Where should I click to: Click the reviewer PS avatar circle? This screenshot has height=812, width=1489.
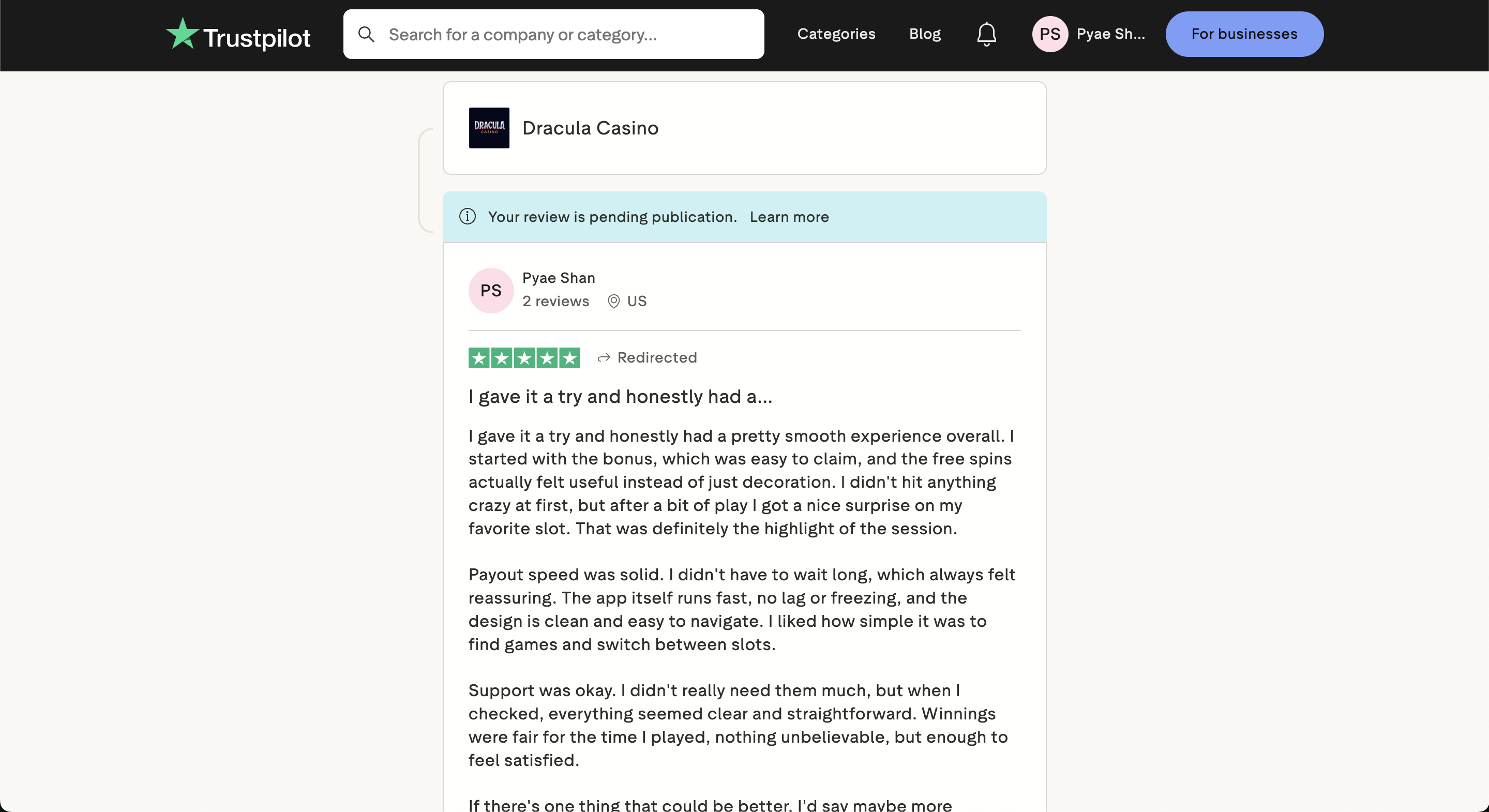coord(491,290)
